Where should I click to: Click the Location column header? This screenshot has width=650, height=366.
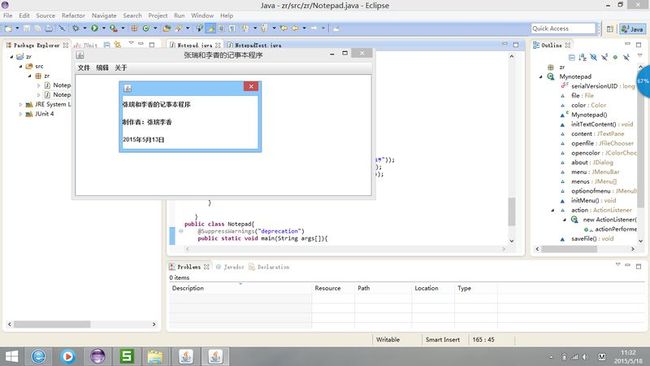coord(433,288)
